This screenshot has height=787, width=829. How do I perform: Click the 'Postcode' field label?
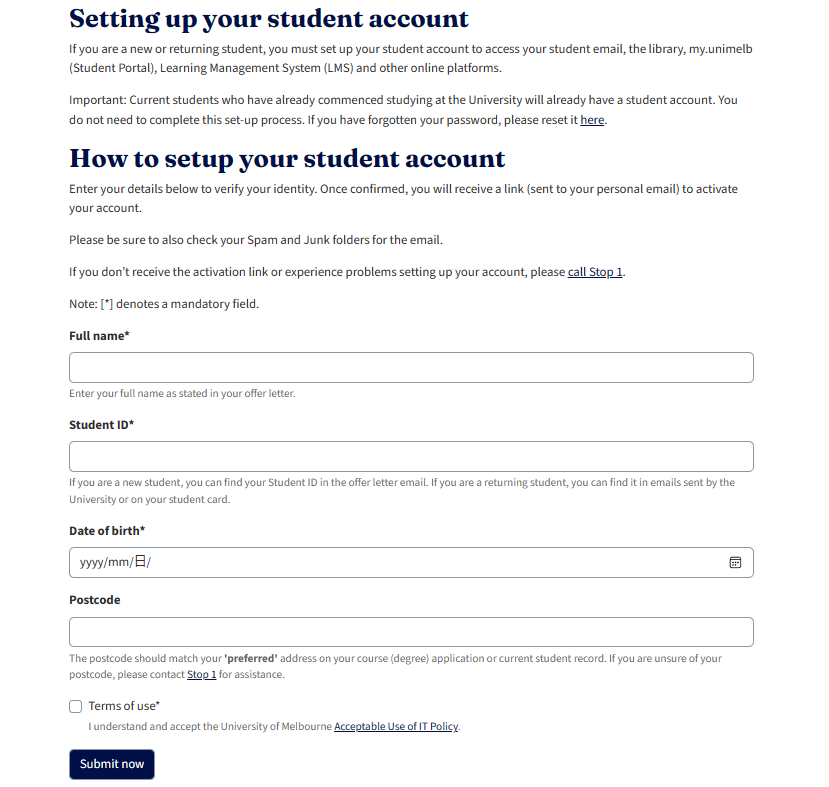coord(95,600)
